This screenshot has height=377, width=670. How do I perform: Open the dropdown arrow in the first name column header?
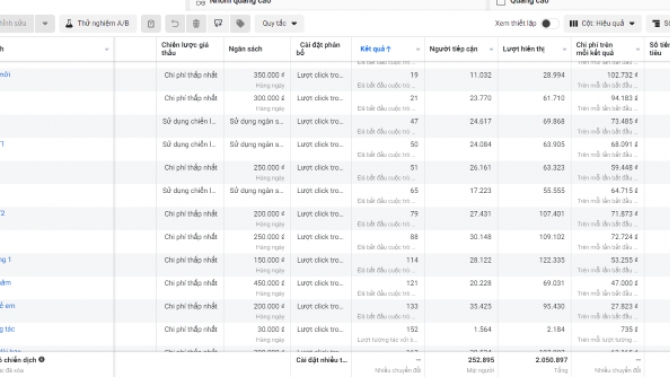107,50
